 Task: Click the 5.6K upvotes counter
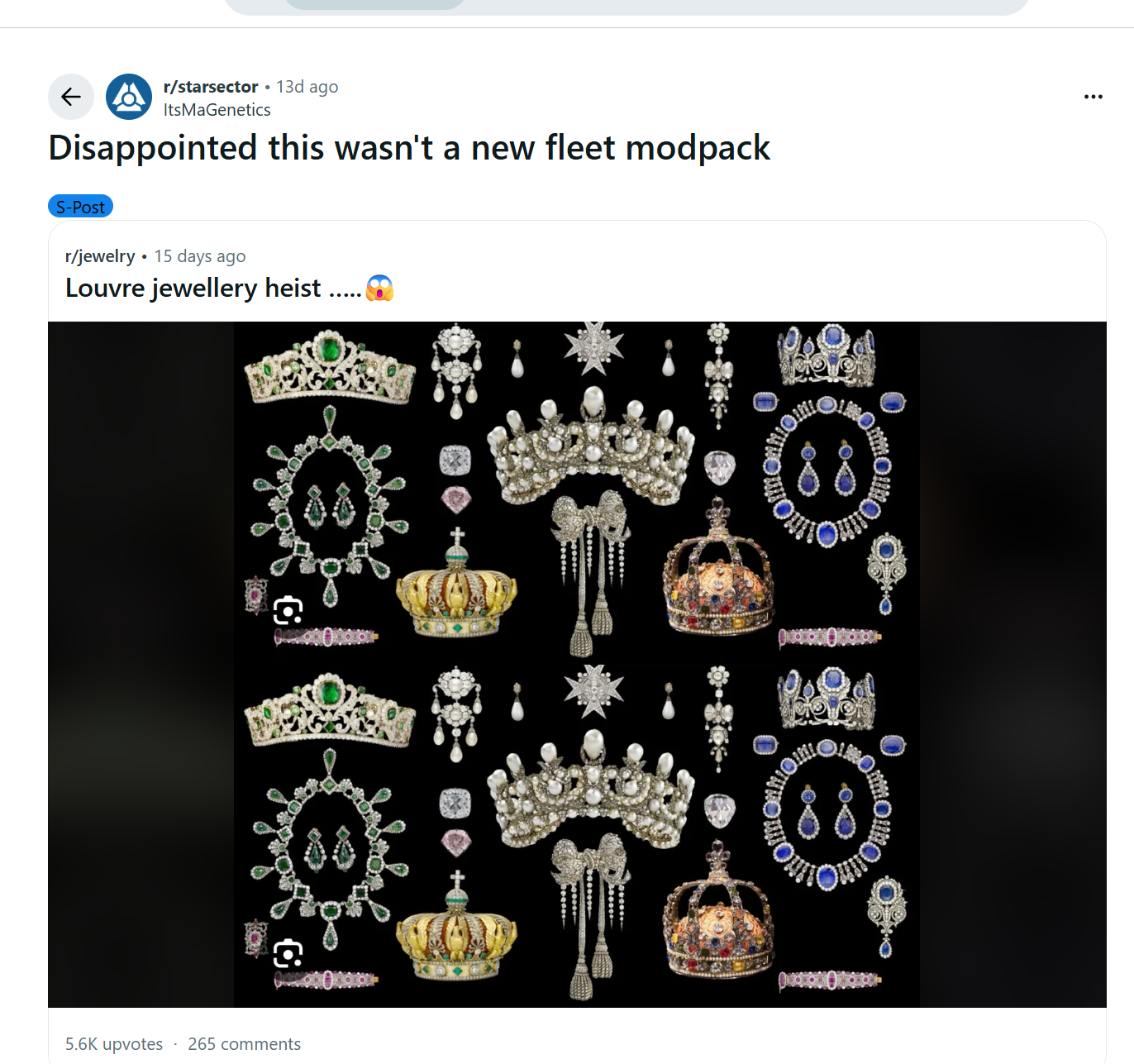(x=113, y=1043)
